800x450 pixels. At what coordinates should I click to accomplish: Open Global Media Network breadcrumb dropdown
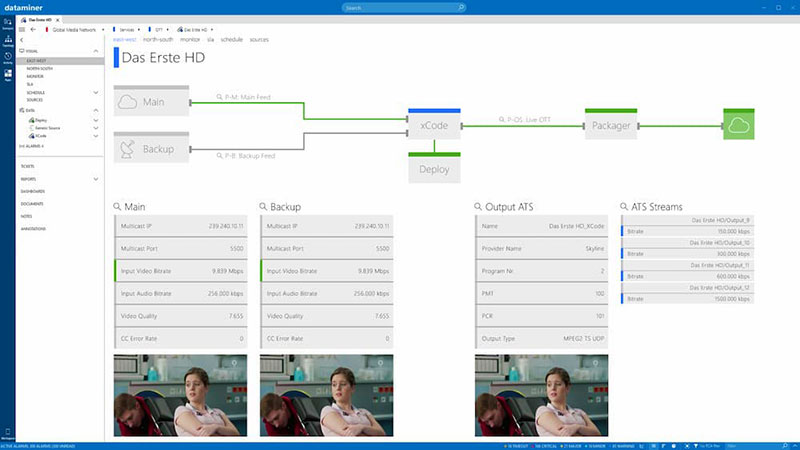click(103, 30)
